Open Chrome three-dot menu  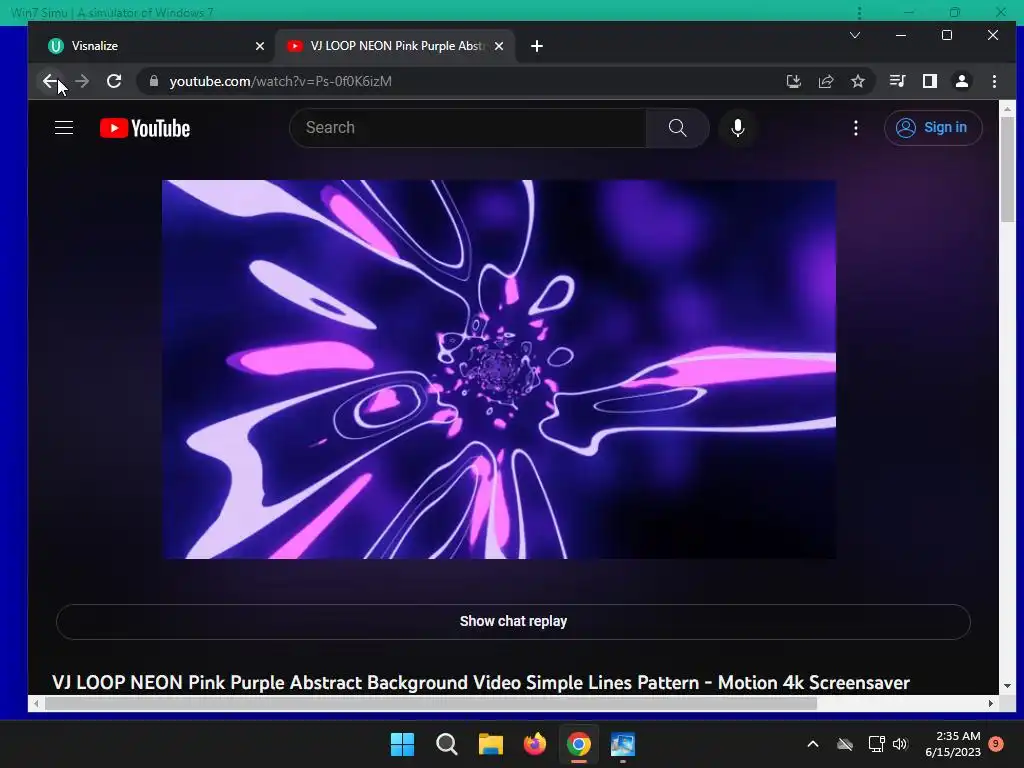[x=994, y=81]
